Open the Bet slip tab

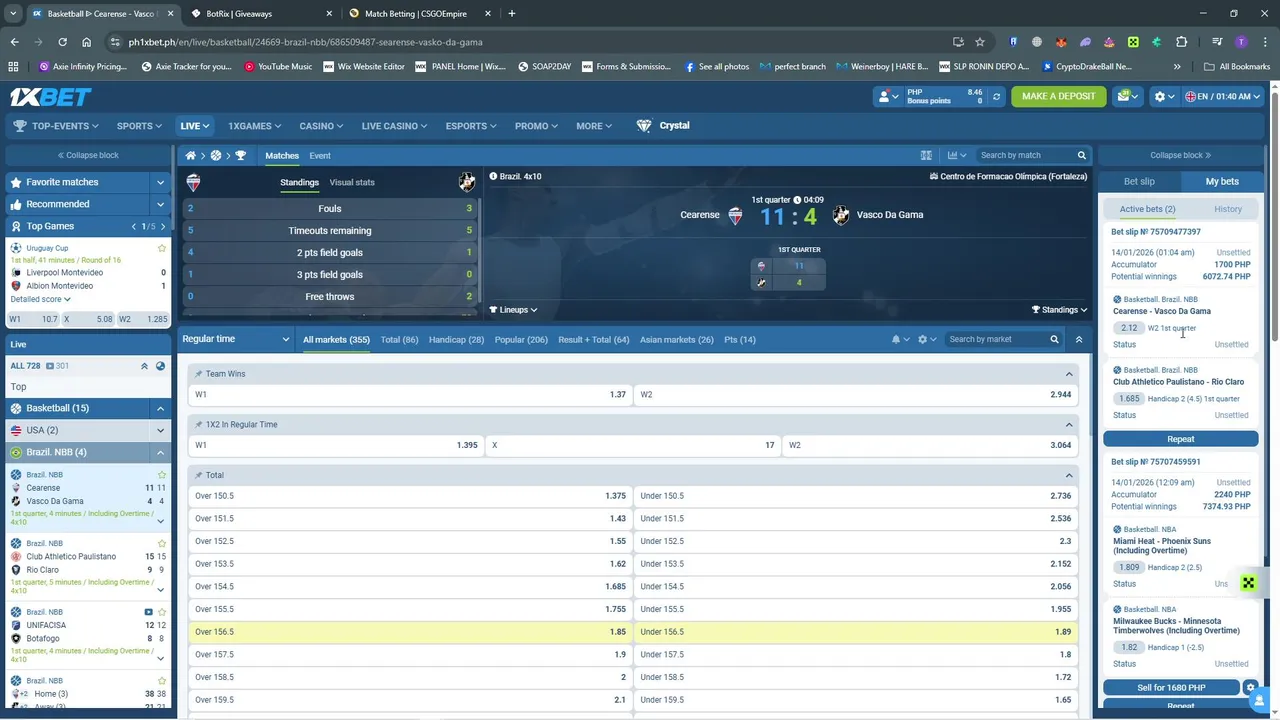(x=1139, y=182)
